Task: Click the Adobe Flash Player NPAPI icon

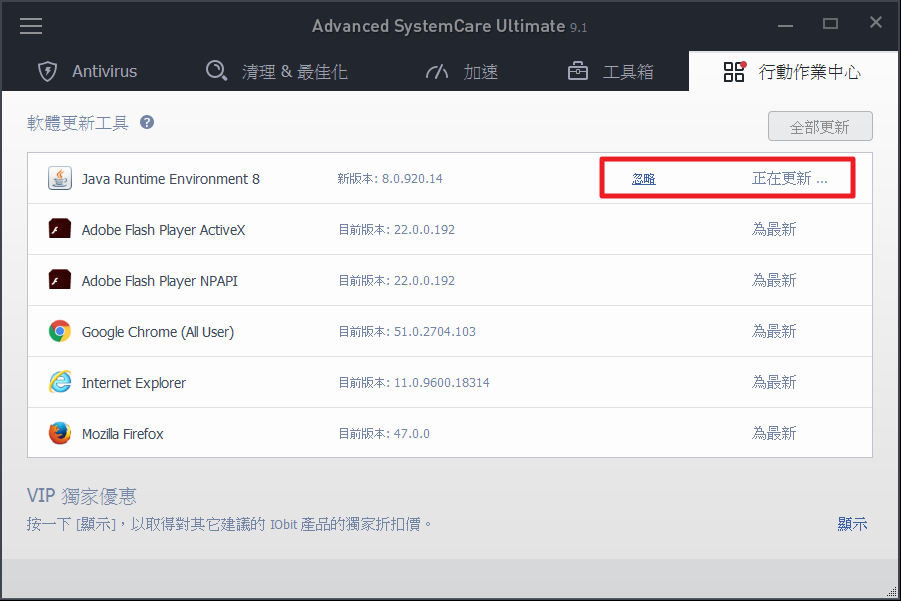Action: 60,281
